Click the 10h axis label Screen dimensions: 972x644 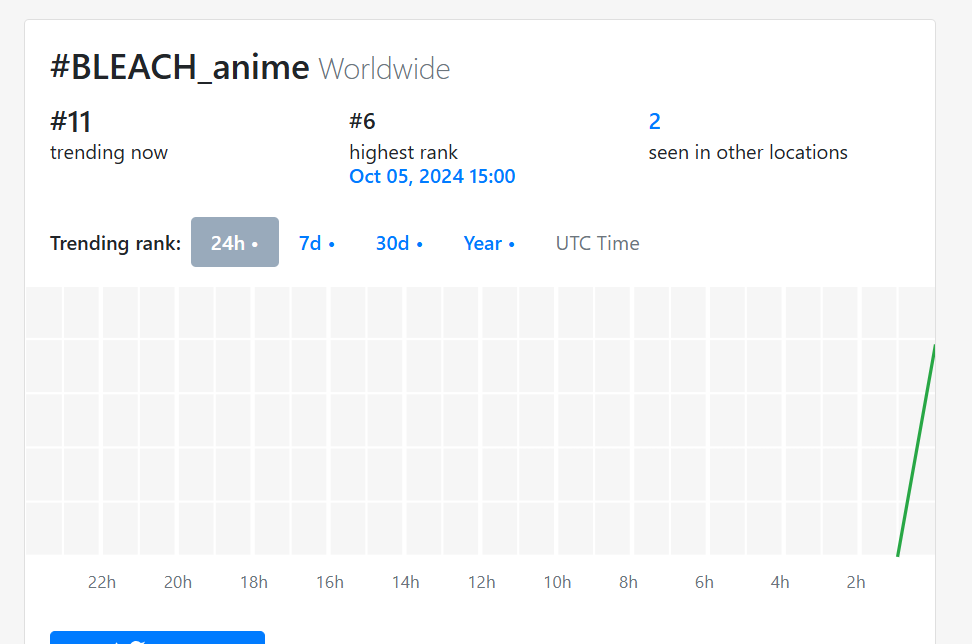click(x=557, y=583)
